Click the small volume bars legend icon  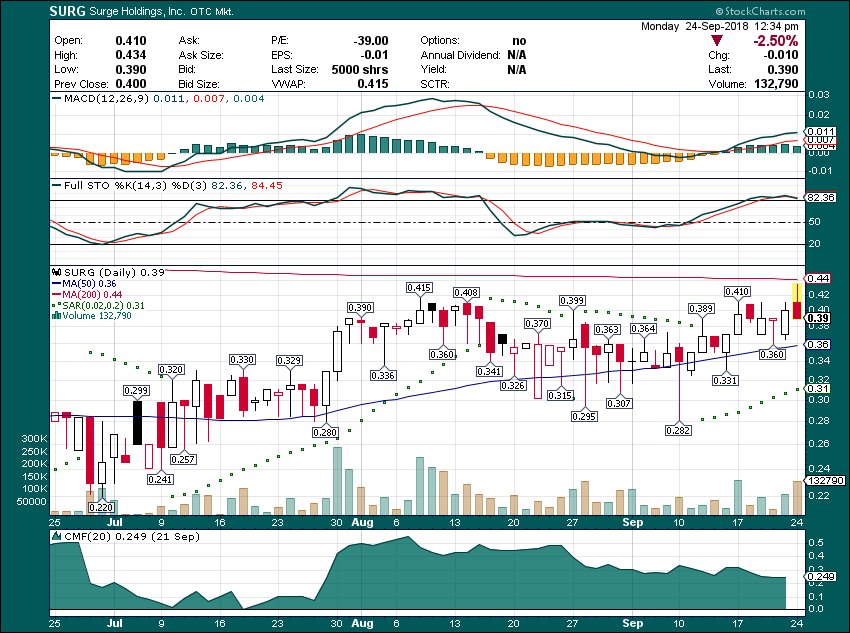[x=55, y=315]
